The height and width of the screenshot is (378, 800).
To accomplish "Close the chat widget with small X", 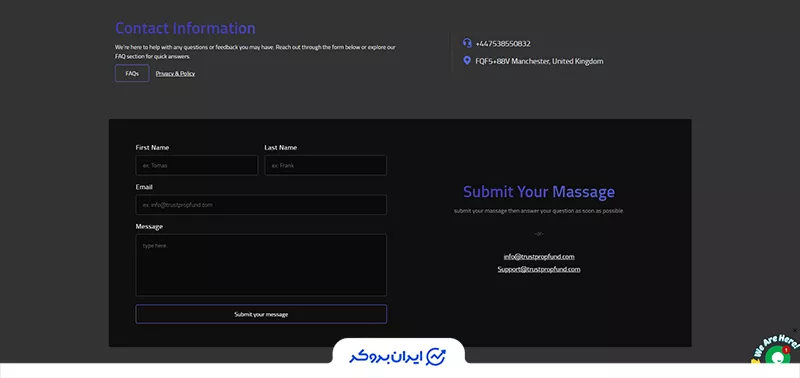I will (794, 331).
